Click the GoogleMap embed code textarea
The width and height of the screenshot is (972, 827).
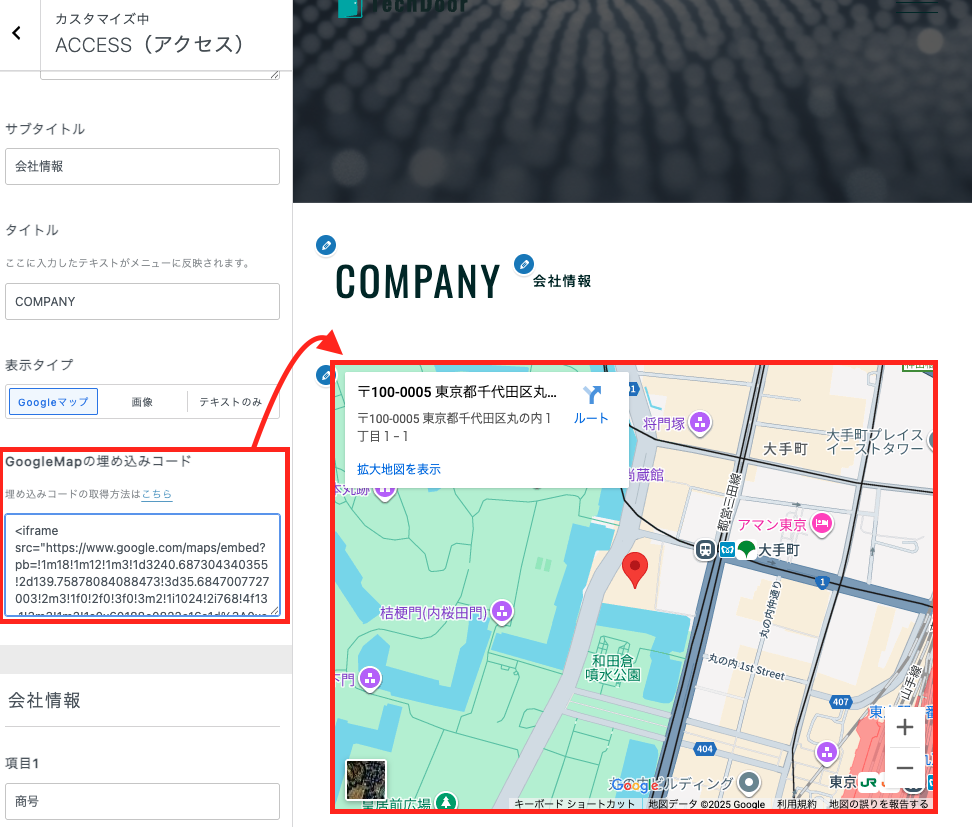point(141,565)
